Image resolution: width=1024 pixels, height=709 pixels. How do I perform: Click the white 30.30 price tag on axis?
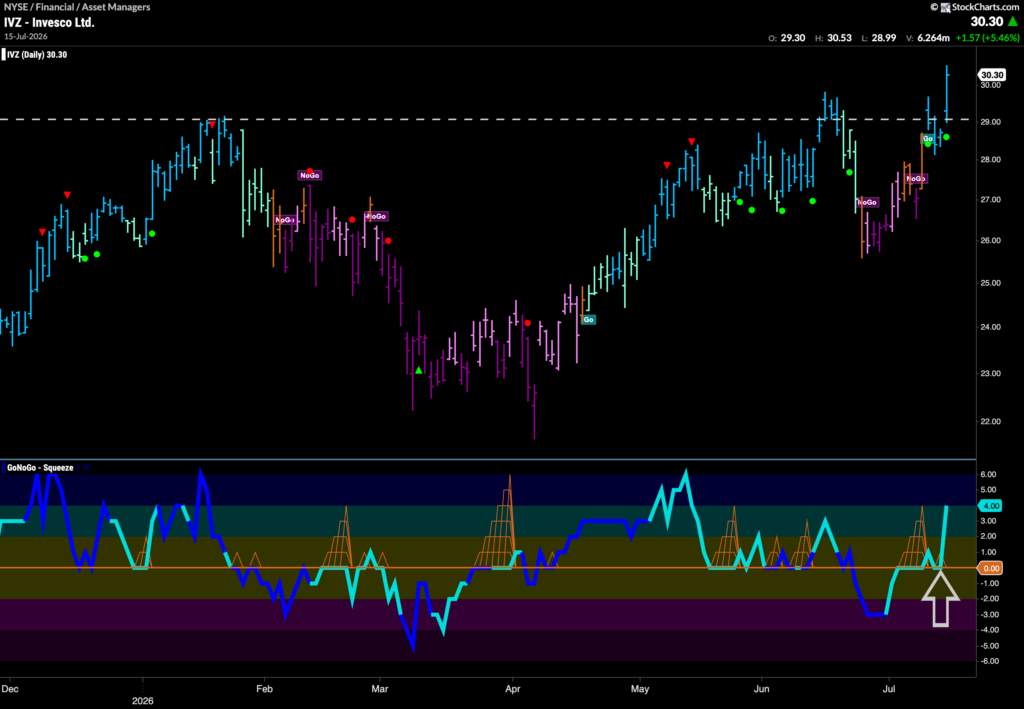[x=992, y=75]
